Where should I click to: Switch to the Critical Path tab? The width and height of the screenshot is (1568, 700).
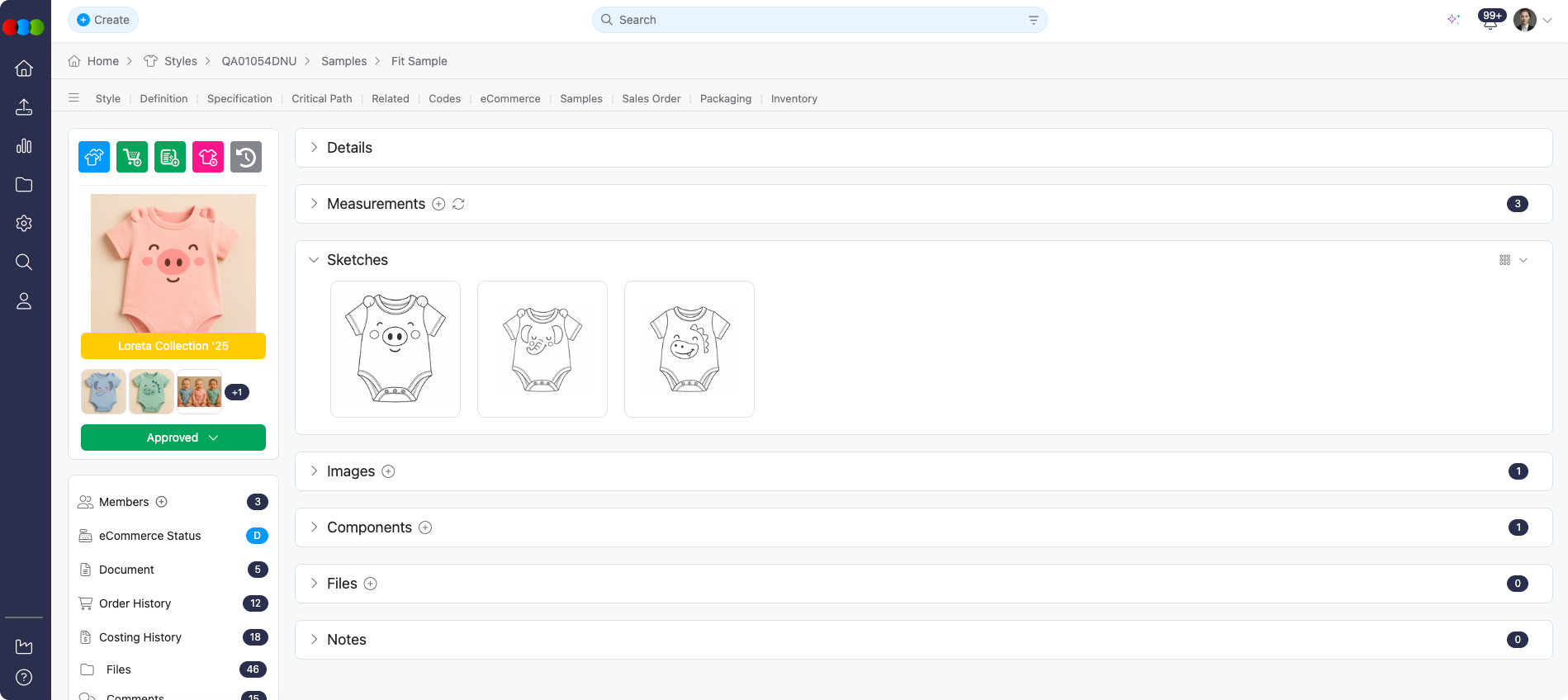[x=321, y=98]
